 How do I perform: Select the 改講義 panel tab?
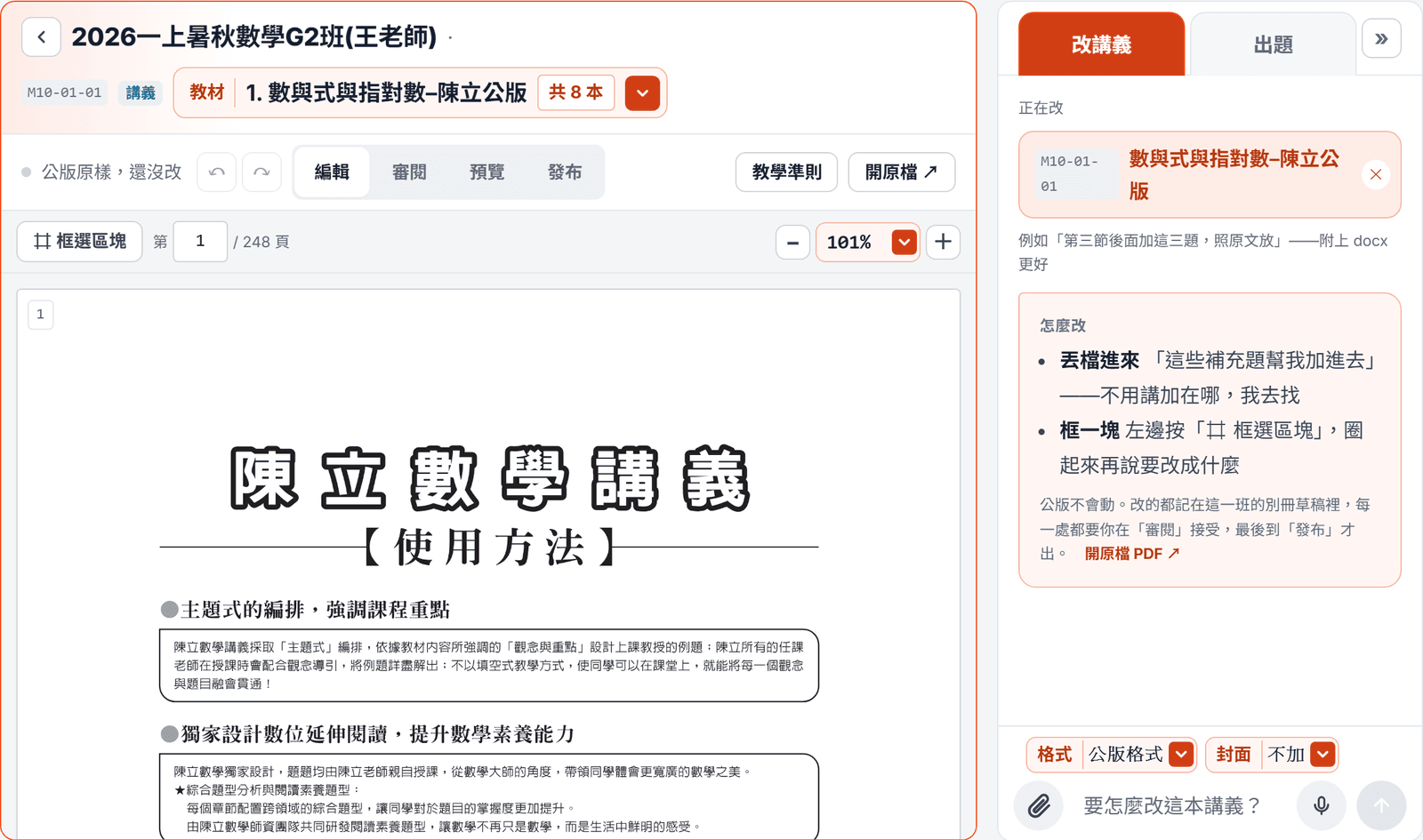coord(1101,44)
